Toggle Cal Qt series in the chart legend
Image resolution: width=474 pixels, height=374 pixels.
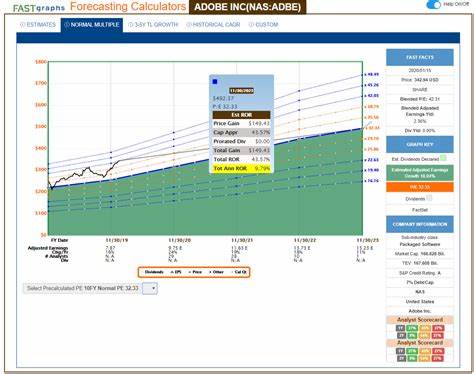pyautogui.click(x=239, y=272)
